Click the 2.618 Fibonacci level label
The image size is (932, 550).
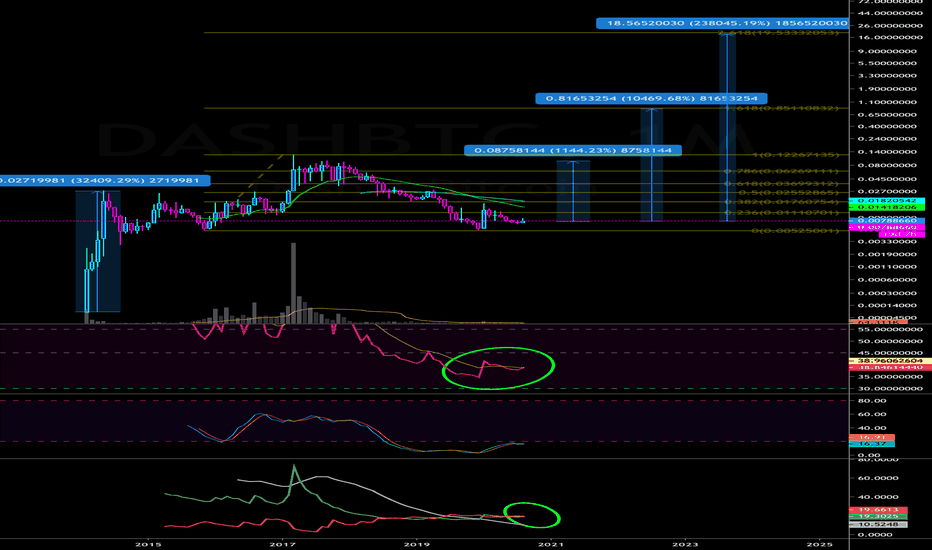click(779, 32)
